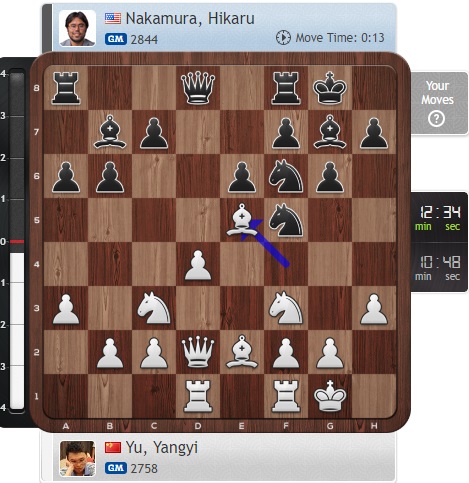
Task: Select the white knight on c3
Action: [154, 308]
